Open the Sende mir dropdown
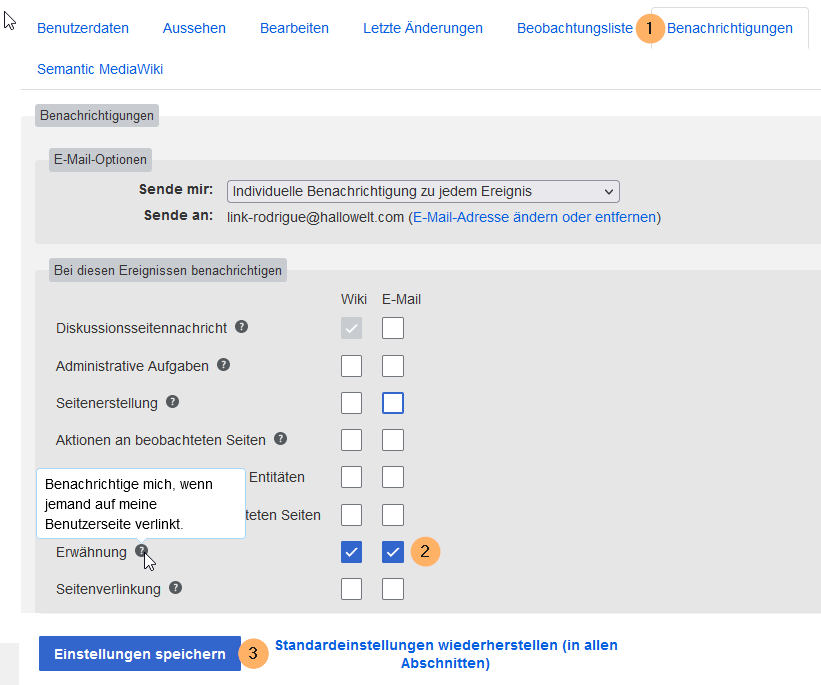821x685 pixels. [x=423, y=191]
